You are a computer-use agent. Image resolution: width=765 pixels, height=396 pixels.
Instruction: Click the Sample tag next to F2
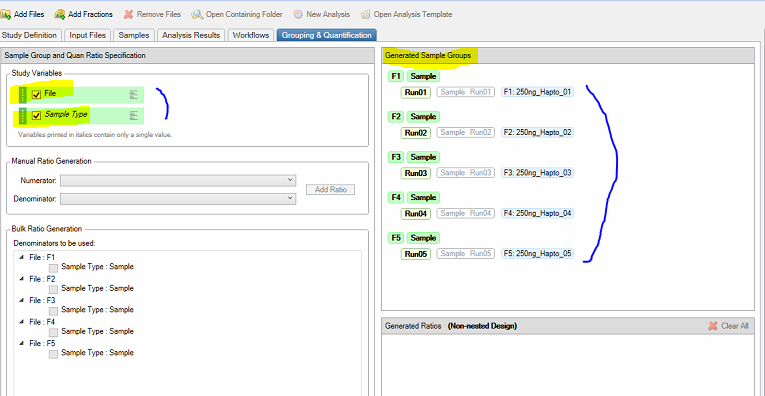click(423, 117)
